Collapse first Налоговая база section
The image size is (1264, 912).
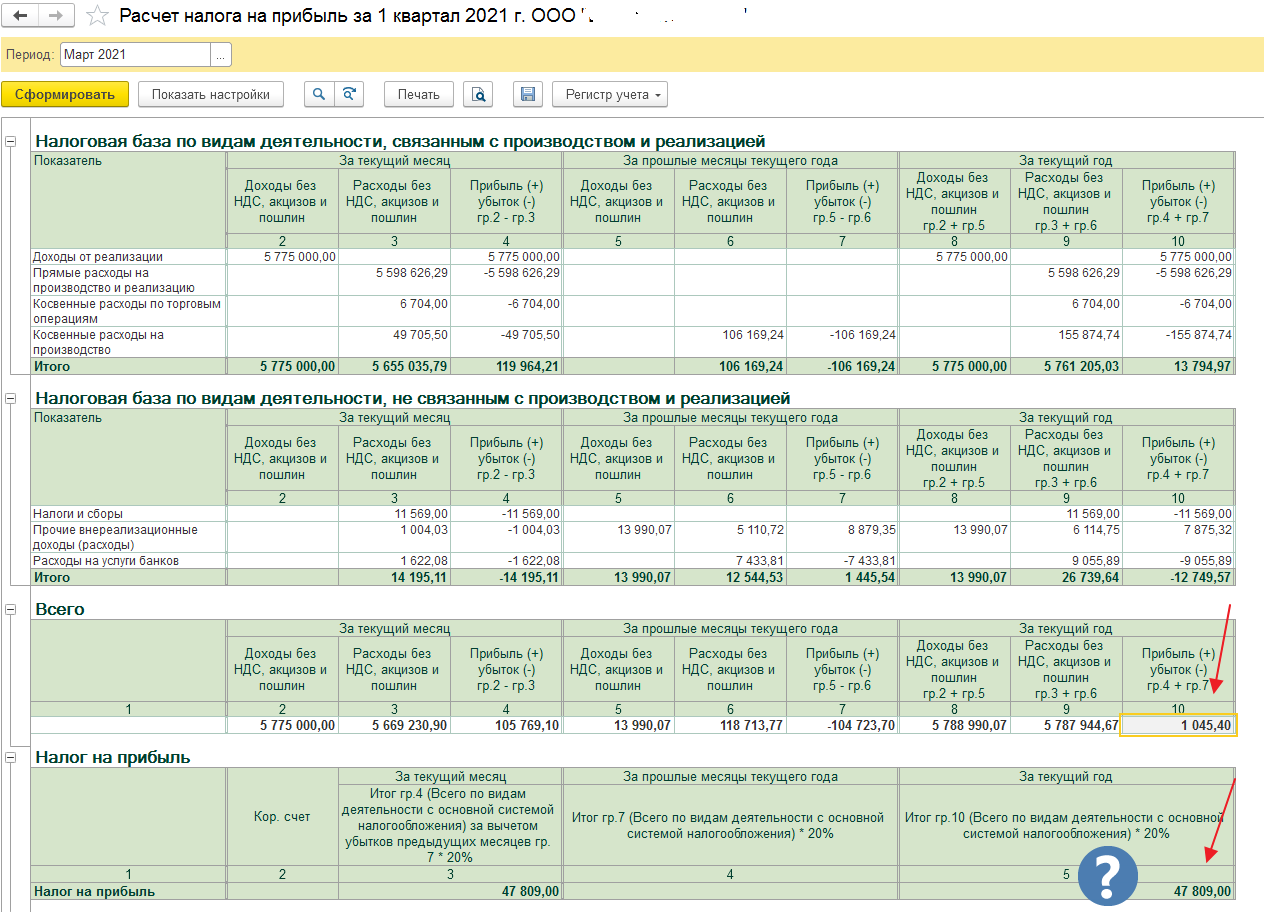pos(11,142)
